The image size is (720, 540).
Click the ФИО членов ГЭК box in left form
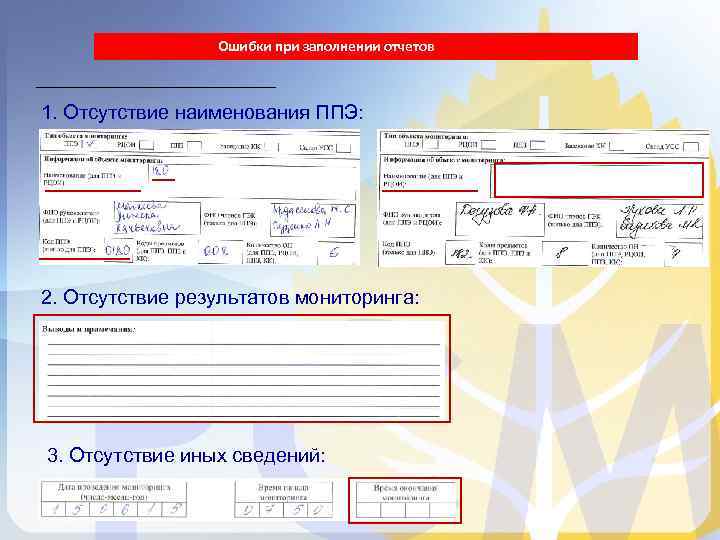(x=313, y=220)
